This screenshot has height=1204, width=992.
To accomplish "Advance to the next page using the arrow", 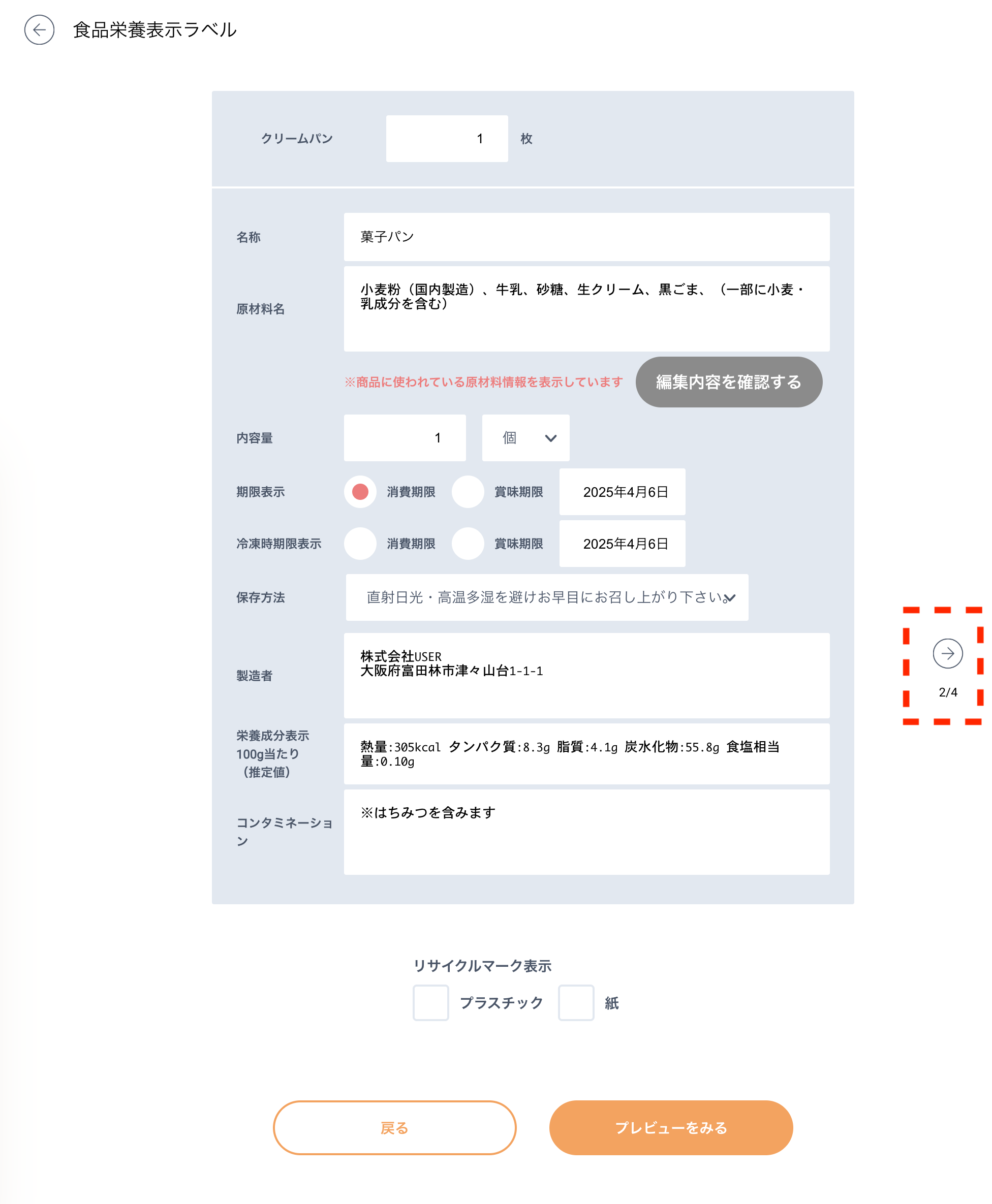I will tap(949, 654).
